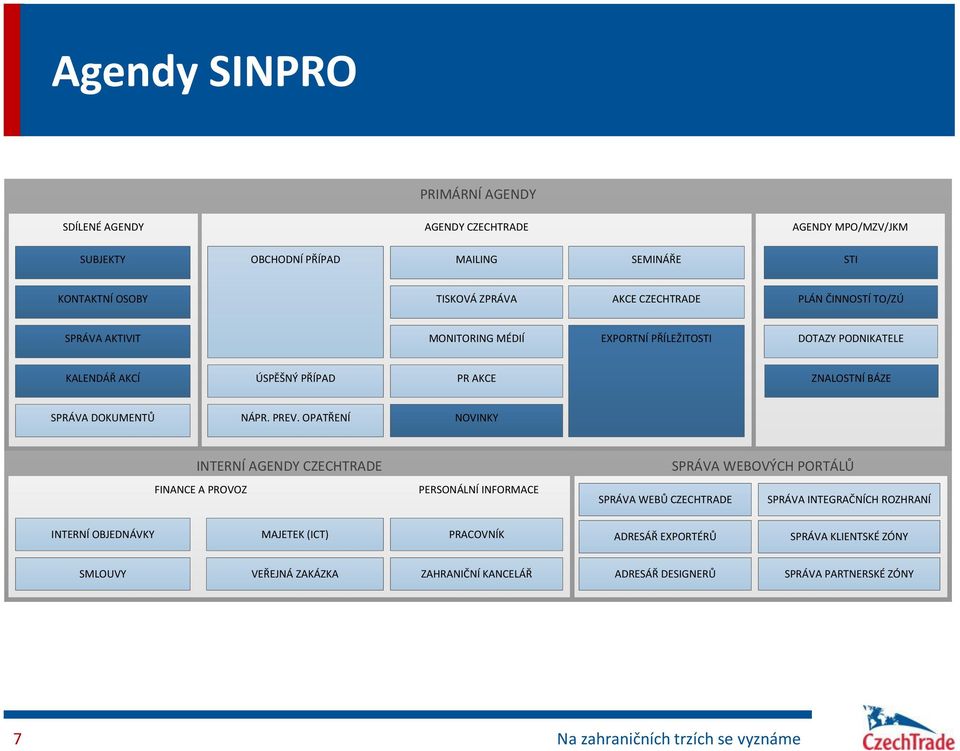
Task: Open the DOTAZY PODNIKATELE box
Action: click(850, 341)
